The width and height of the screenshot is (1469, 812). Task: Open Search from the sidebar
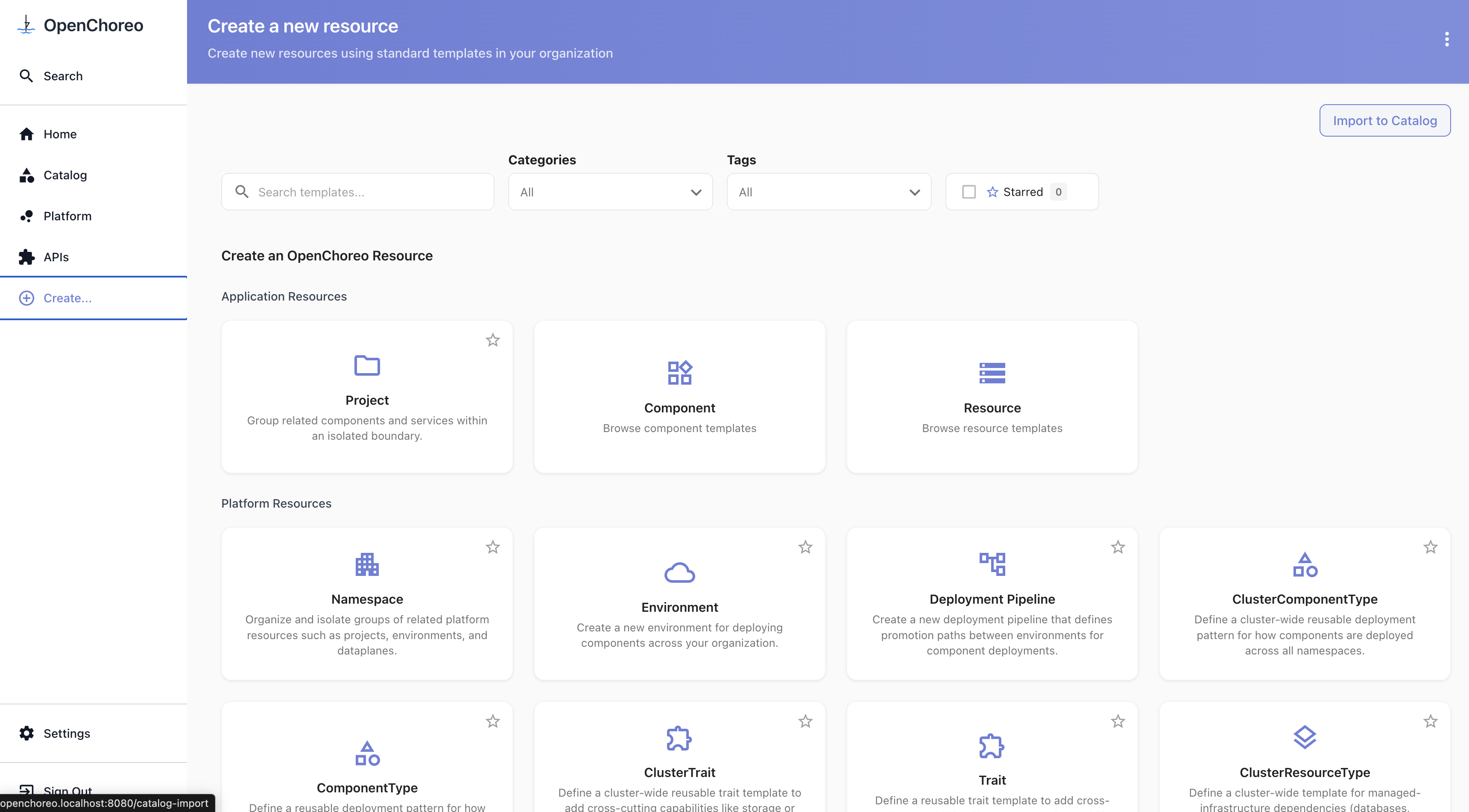[94, 76]
